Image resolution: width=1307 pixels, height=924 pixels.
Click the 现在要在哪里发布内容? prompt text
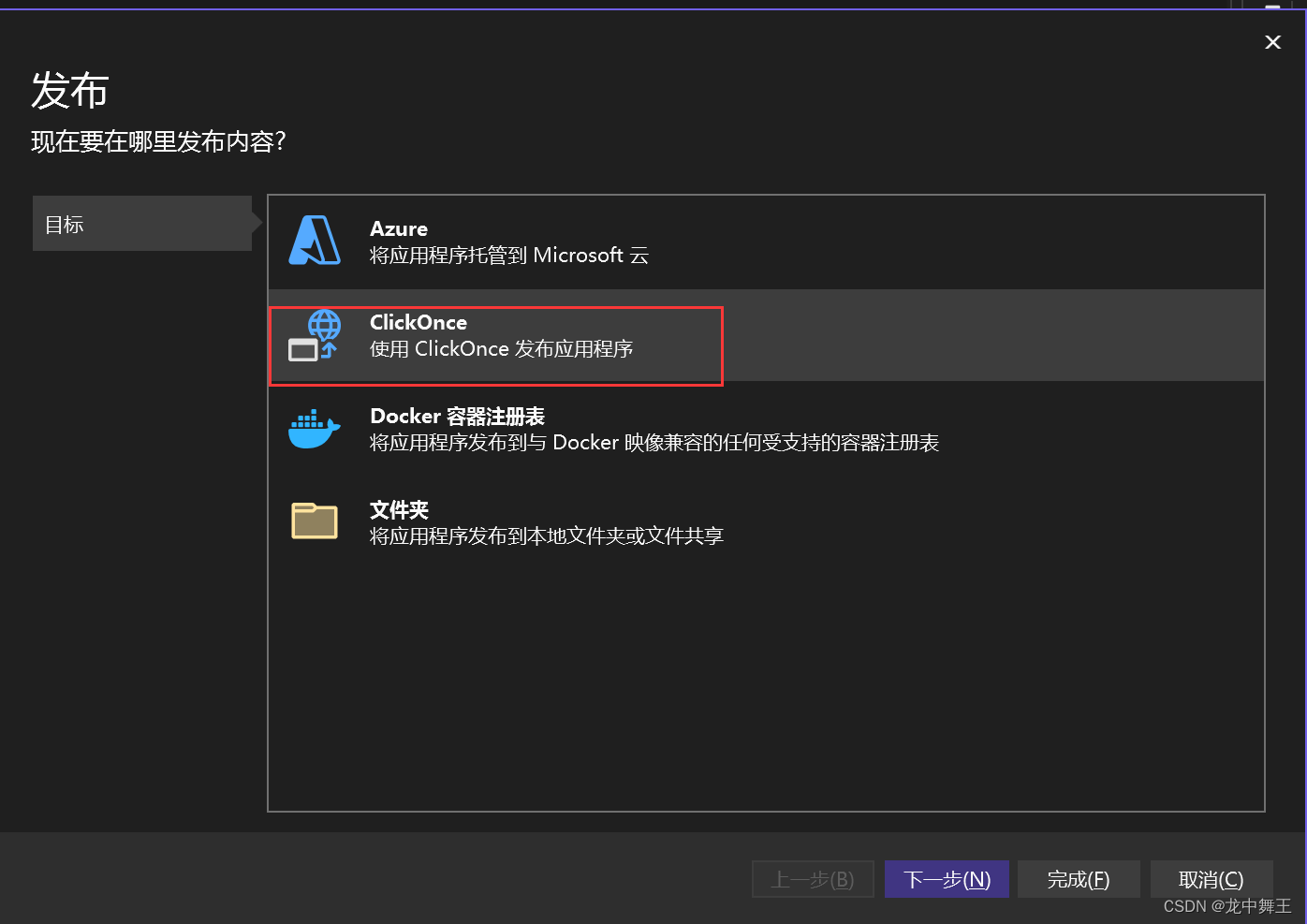tap(158, 141)
